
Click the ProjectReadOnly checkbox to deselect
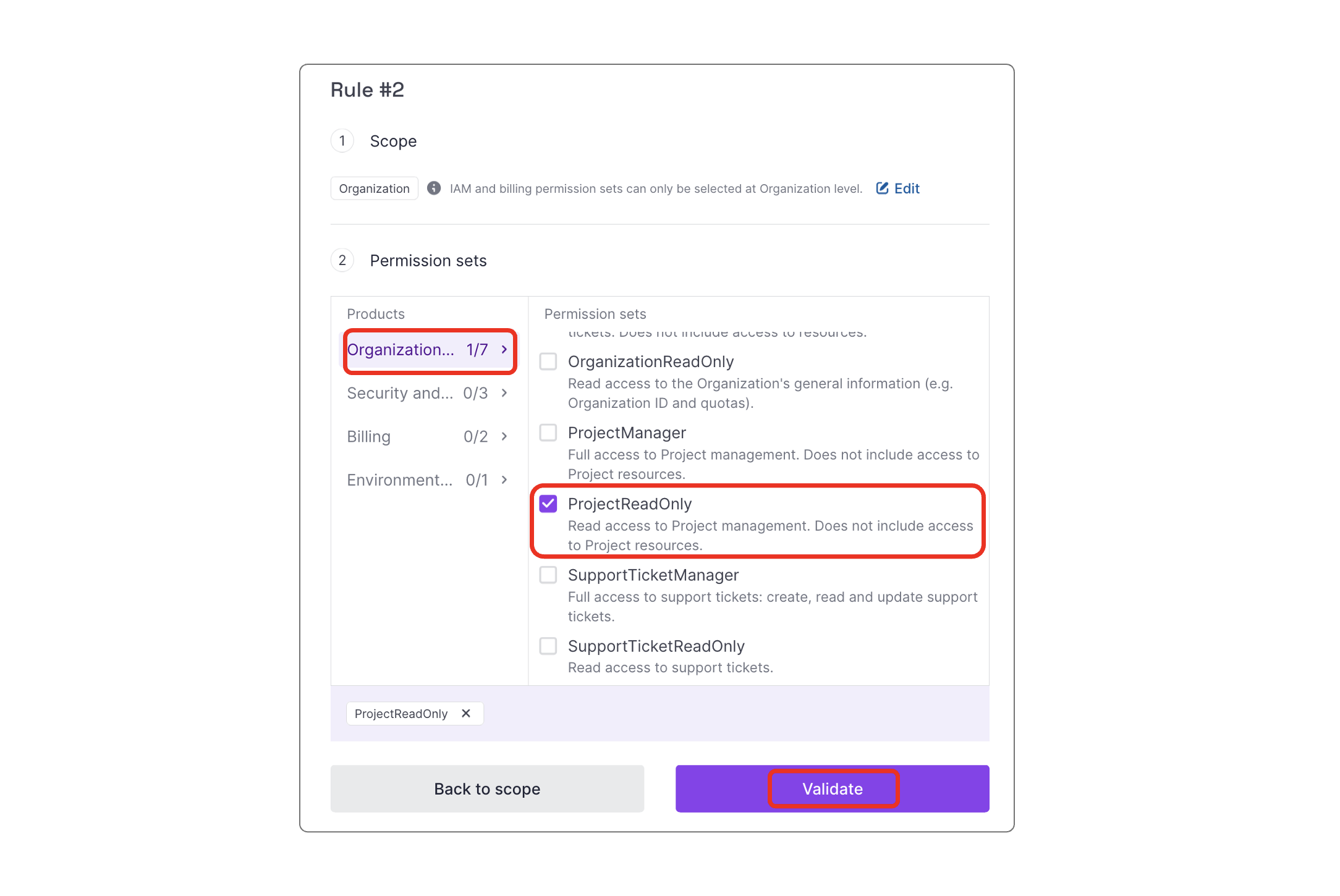coord(550,503)
